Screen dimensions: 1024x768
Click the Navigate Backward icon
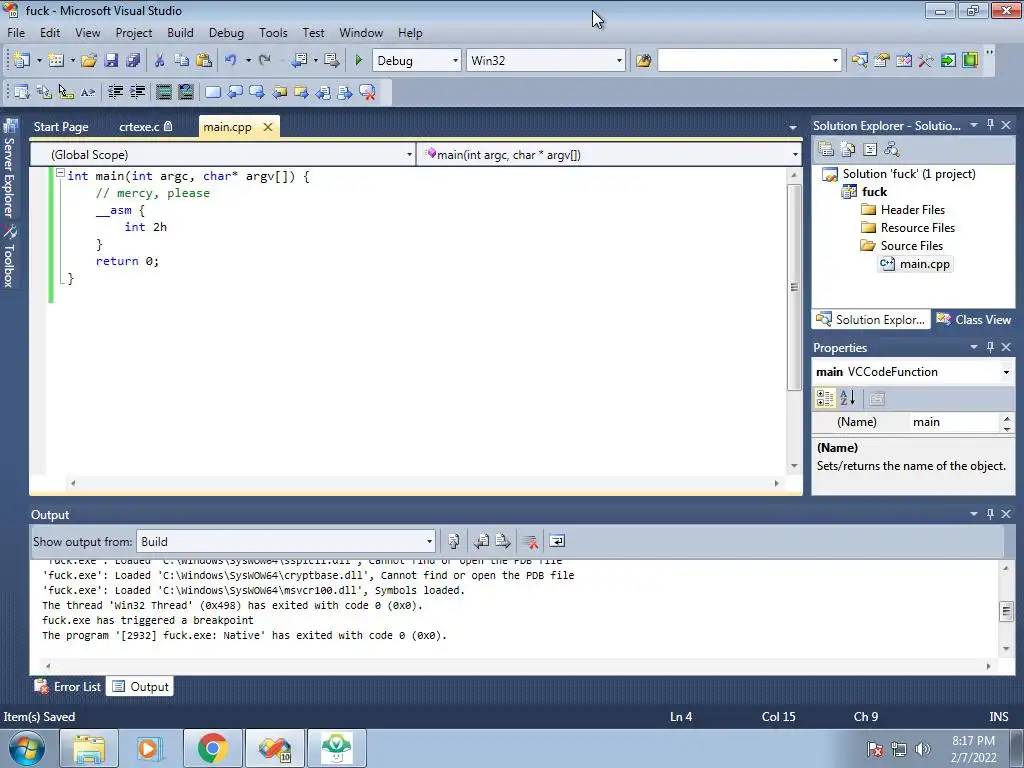299,61
